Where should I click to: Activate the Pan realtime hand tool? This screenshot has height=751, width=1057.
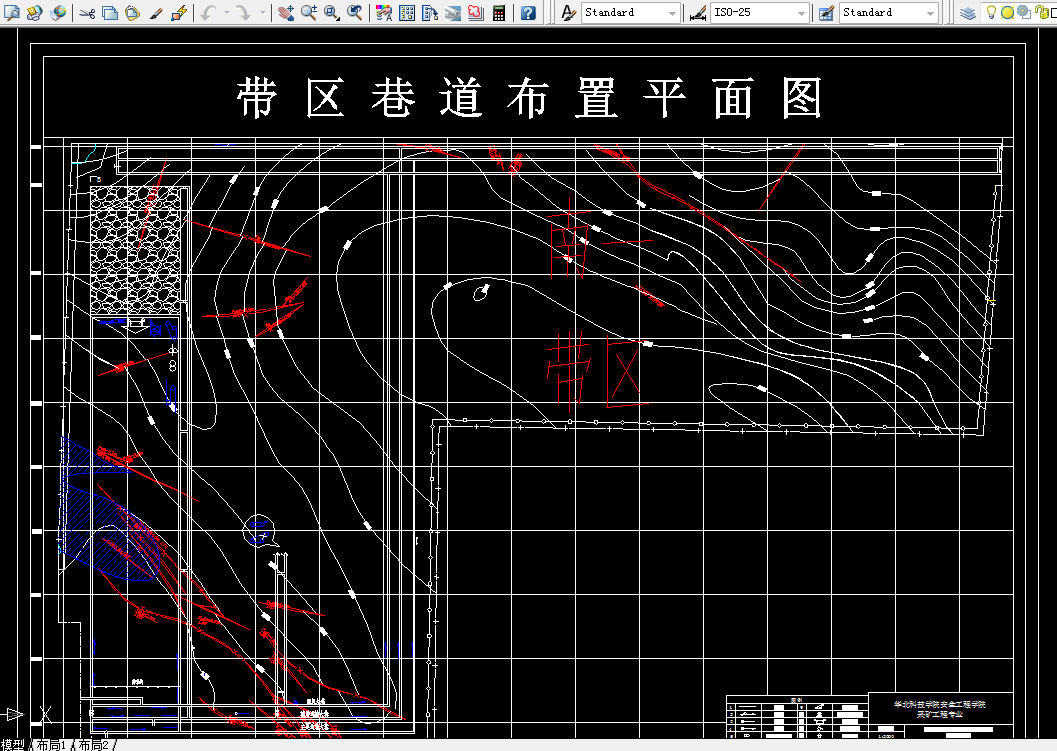(x=286, y=12)
